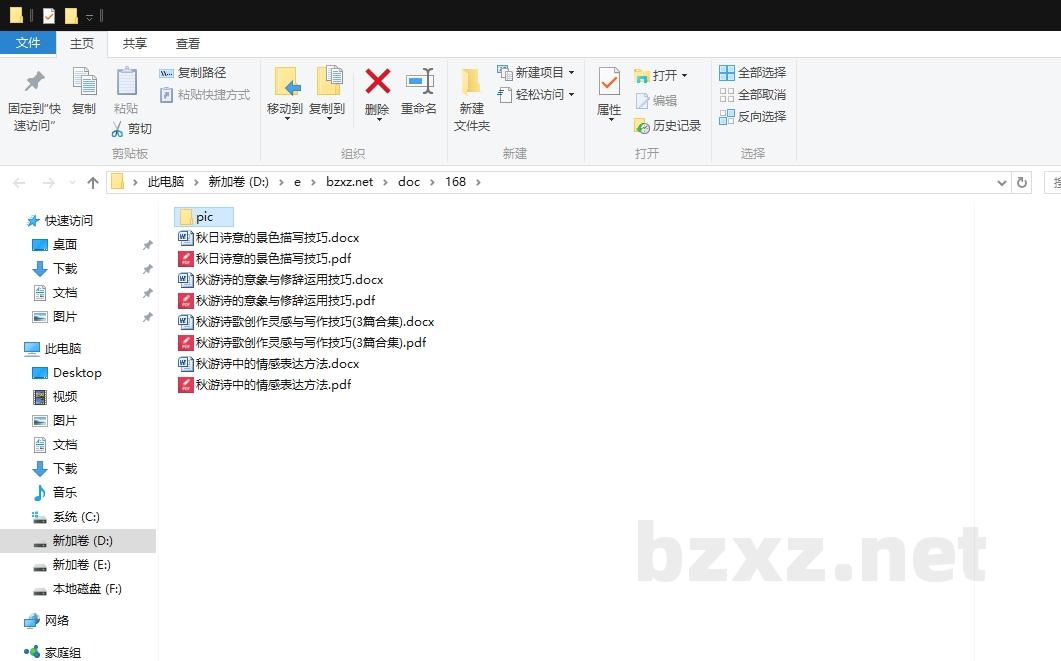Click Refresh button next to address bar
Image resolution: width=1061 pixels, height=661 pixels.
(x=1021, y=182)
